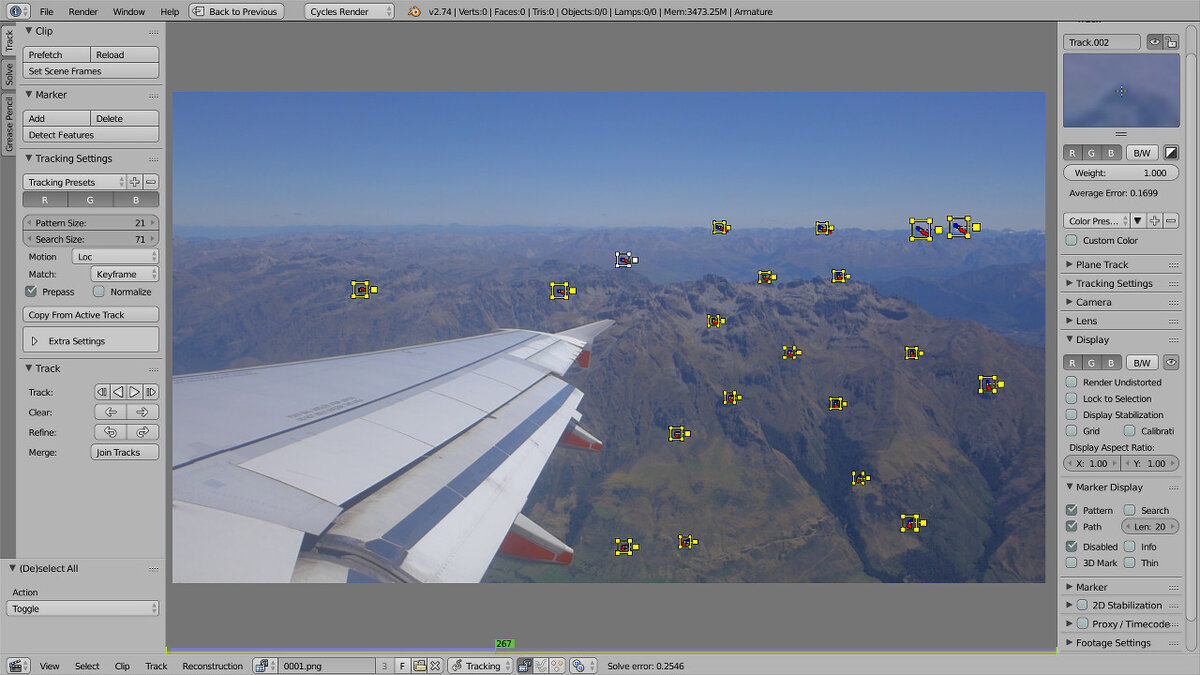Open the Color Presets dropdown

point(1097,221)
